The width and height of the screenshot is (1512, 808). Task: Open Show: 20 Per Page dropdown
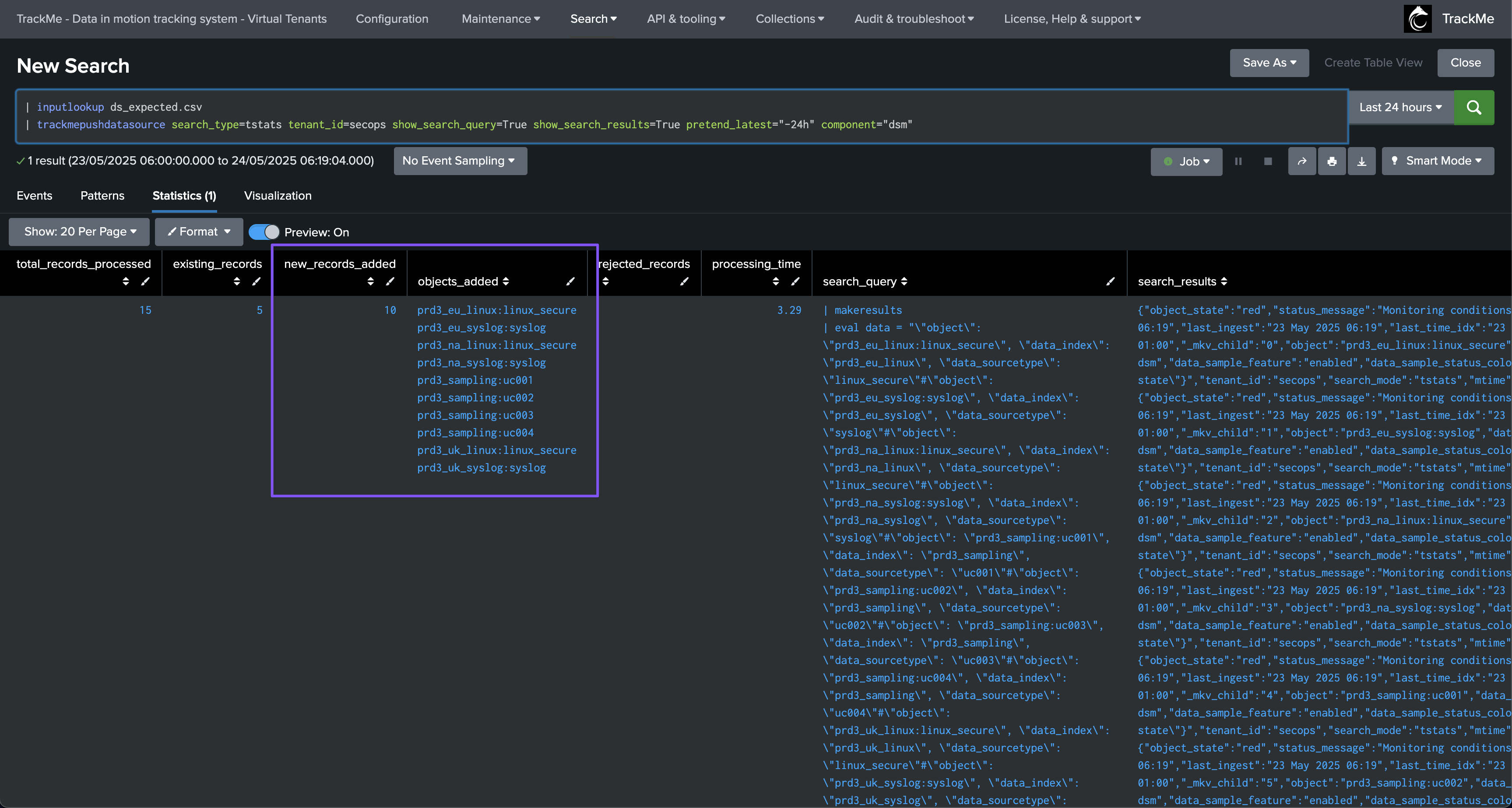click(79, 232)
